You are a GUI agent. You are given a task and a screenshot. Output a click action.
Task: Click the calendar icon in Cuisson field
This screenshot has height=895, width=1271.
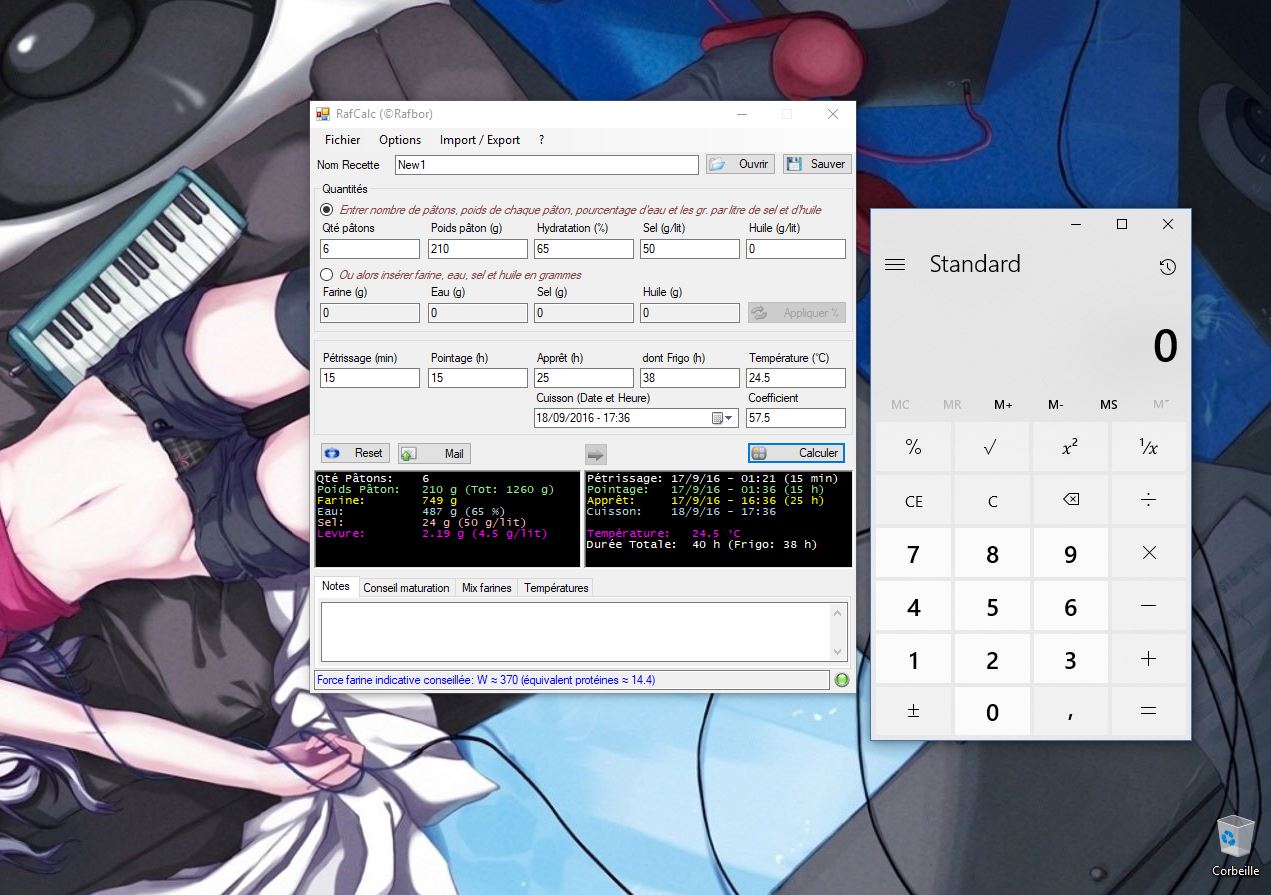716,418
